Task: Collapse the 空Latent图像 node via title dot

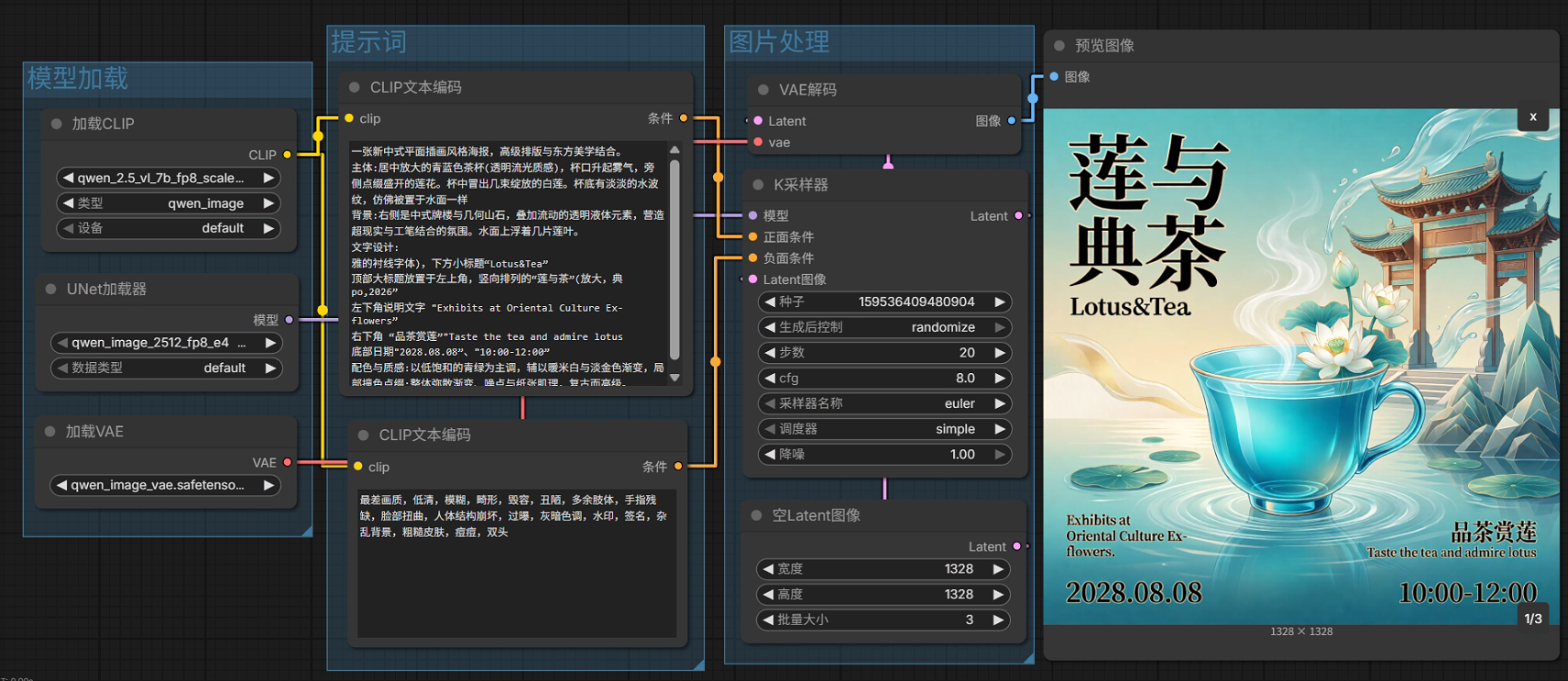Action: 757,515
